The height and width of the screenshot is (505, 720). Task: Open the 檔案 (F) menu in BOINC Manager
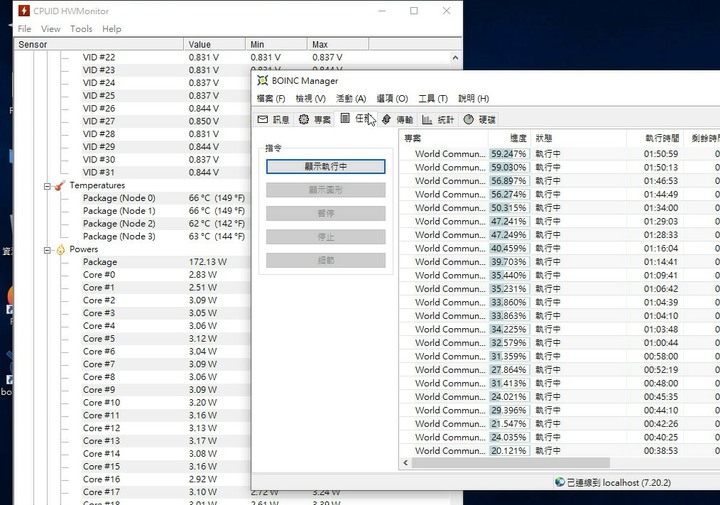(271, 98)
